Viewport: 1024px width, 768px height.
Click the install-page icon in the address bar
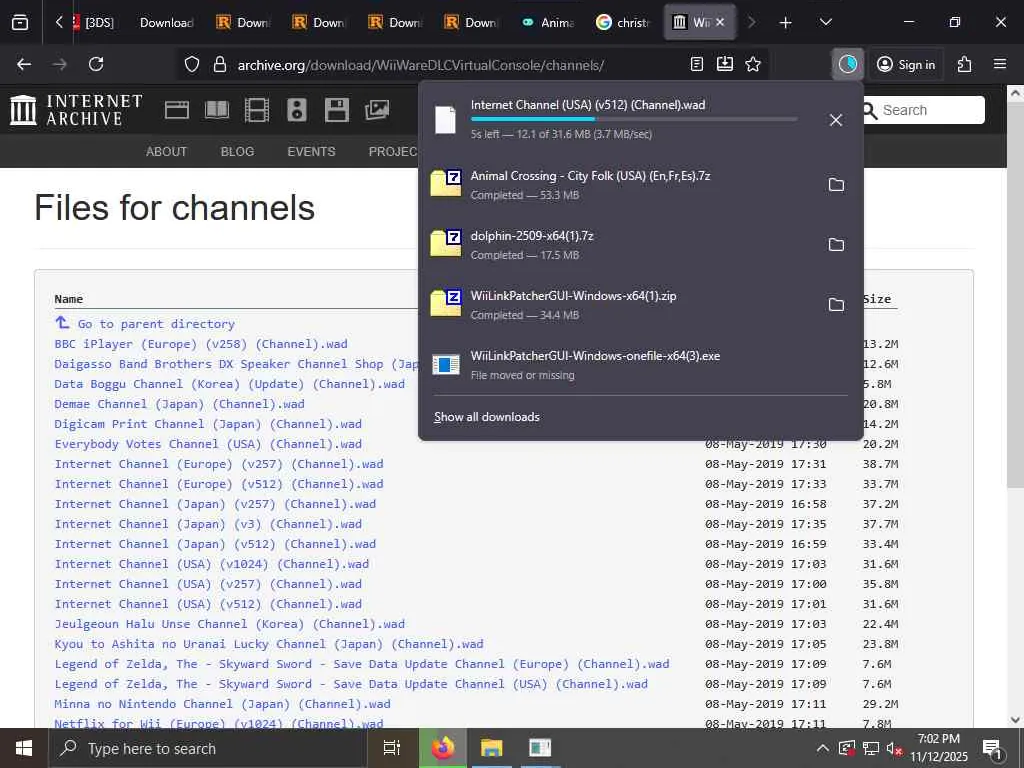pos(725,64)
